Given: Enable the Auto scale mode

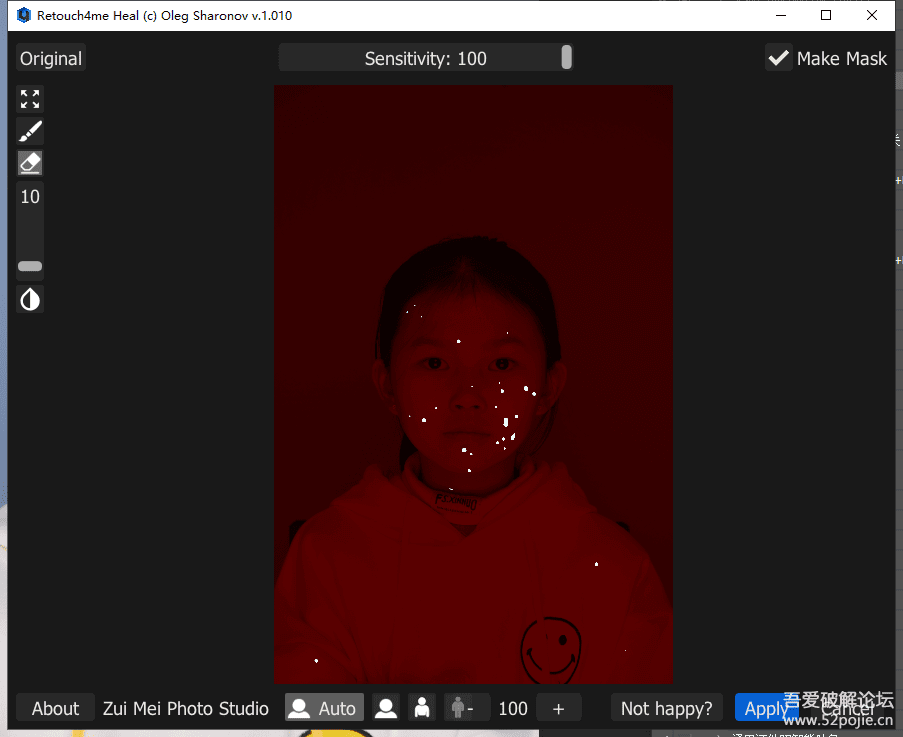Looking at the screenshot, I should 324,708.
